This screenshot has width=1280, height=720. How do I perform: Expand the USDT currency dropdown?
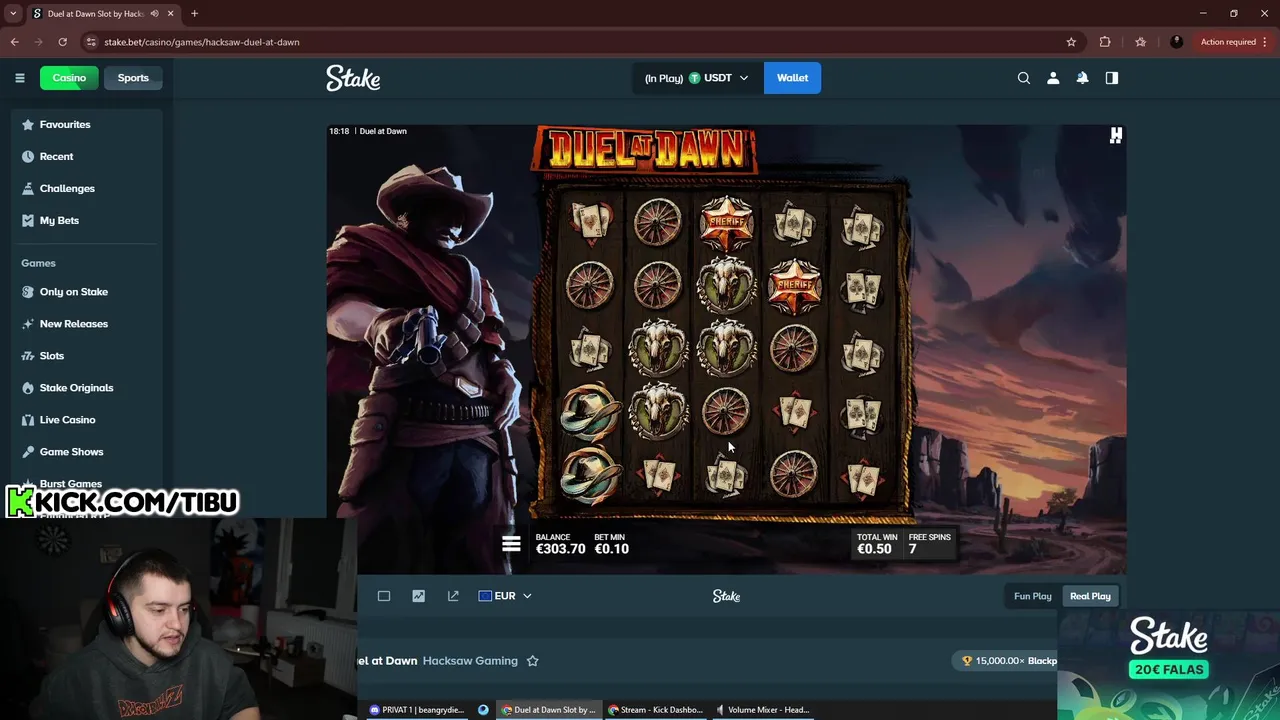(697, 78)
